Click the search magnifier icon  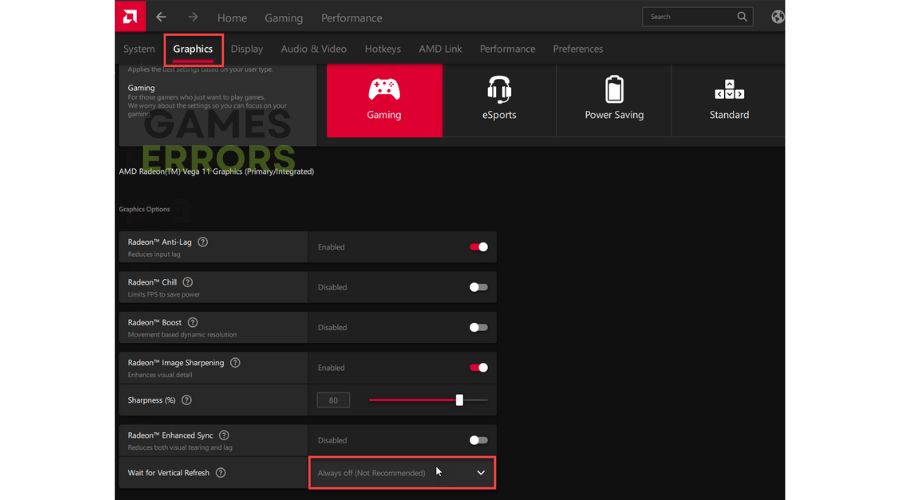tap(742, 17)
